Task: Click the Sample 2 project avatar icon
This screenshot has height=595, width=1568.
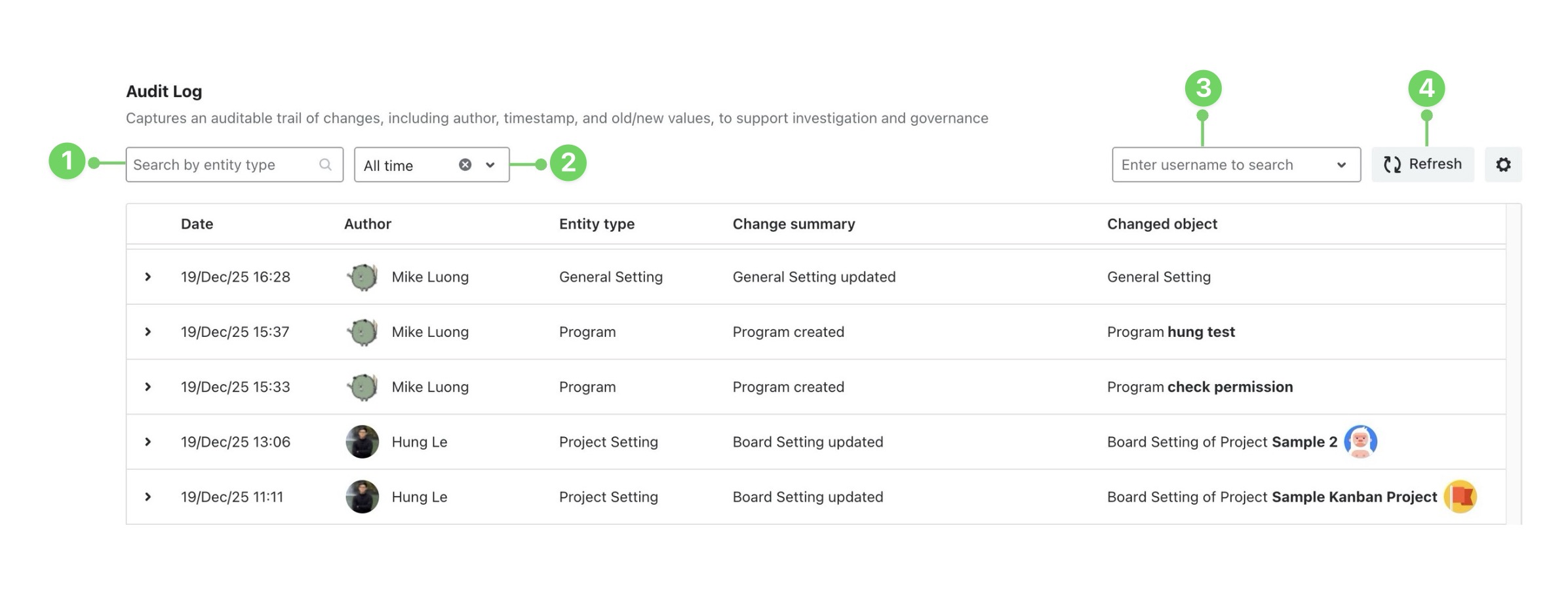Action: [x=1360, y=442]
